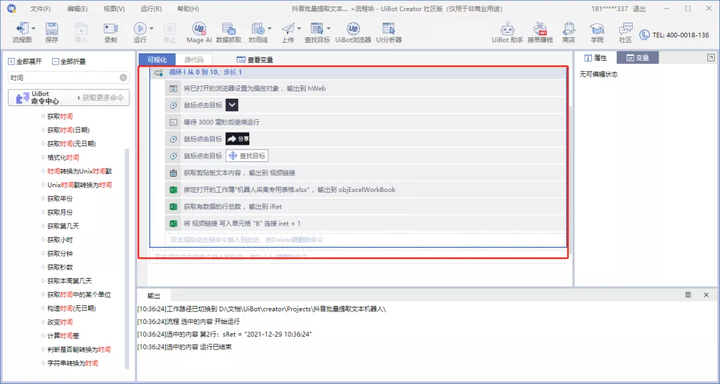Screen dimensions: 720x384
Task: Launch the 数据抓取 data scraping tool
Action: tap(228, 32)
